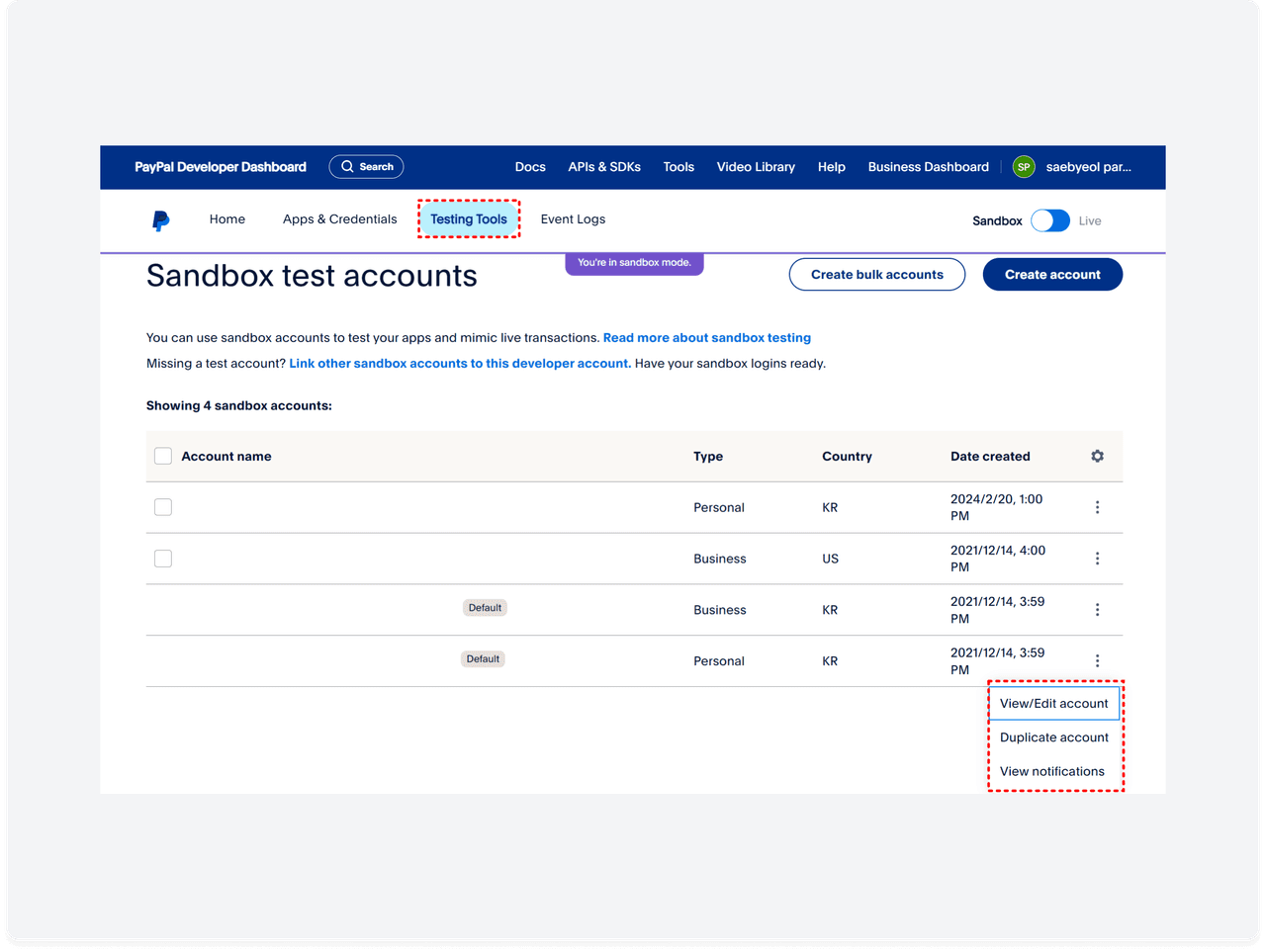The width and height of the screenshot is (1266, 952).
Task: Click the Create bulk accounts button
Action: click(x=876, y=275)
